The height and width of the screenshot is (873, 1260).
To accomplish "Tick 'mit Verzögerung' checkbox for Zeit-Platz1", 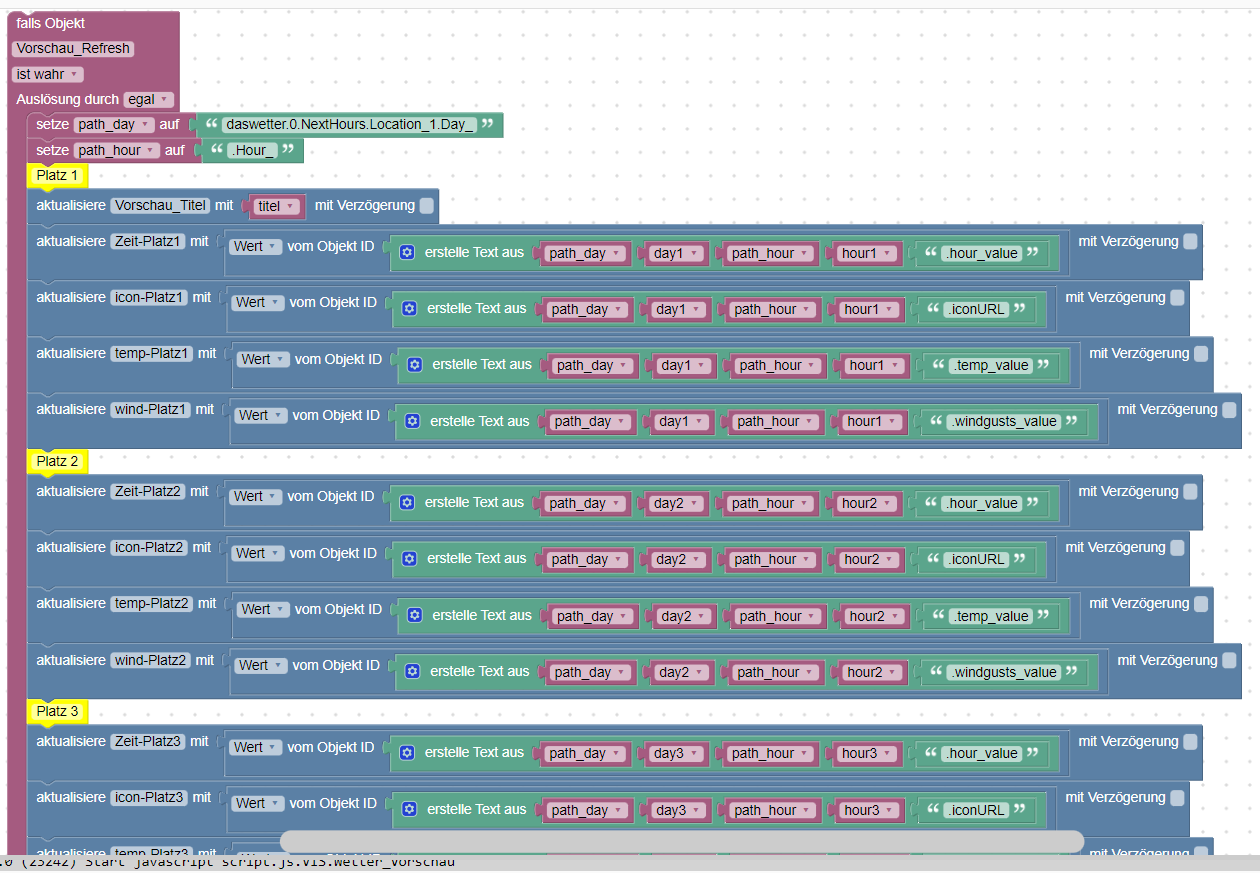I will click(1190, 241).
